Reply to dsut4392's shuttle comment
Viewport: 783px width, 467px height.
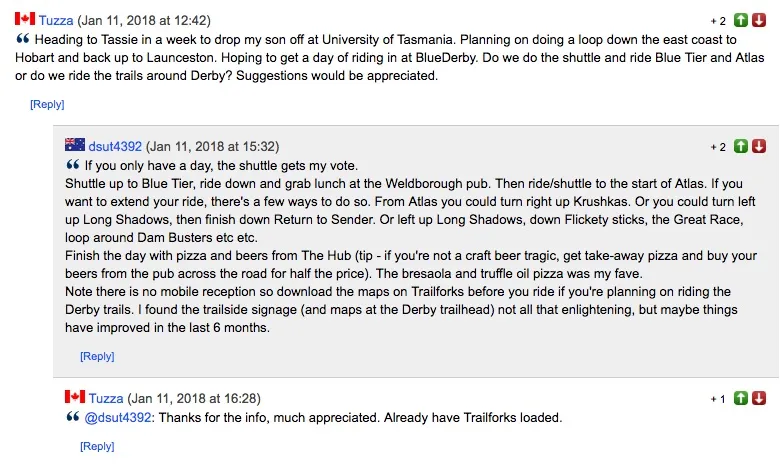click(97, 356)
